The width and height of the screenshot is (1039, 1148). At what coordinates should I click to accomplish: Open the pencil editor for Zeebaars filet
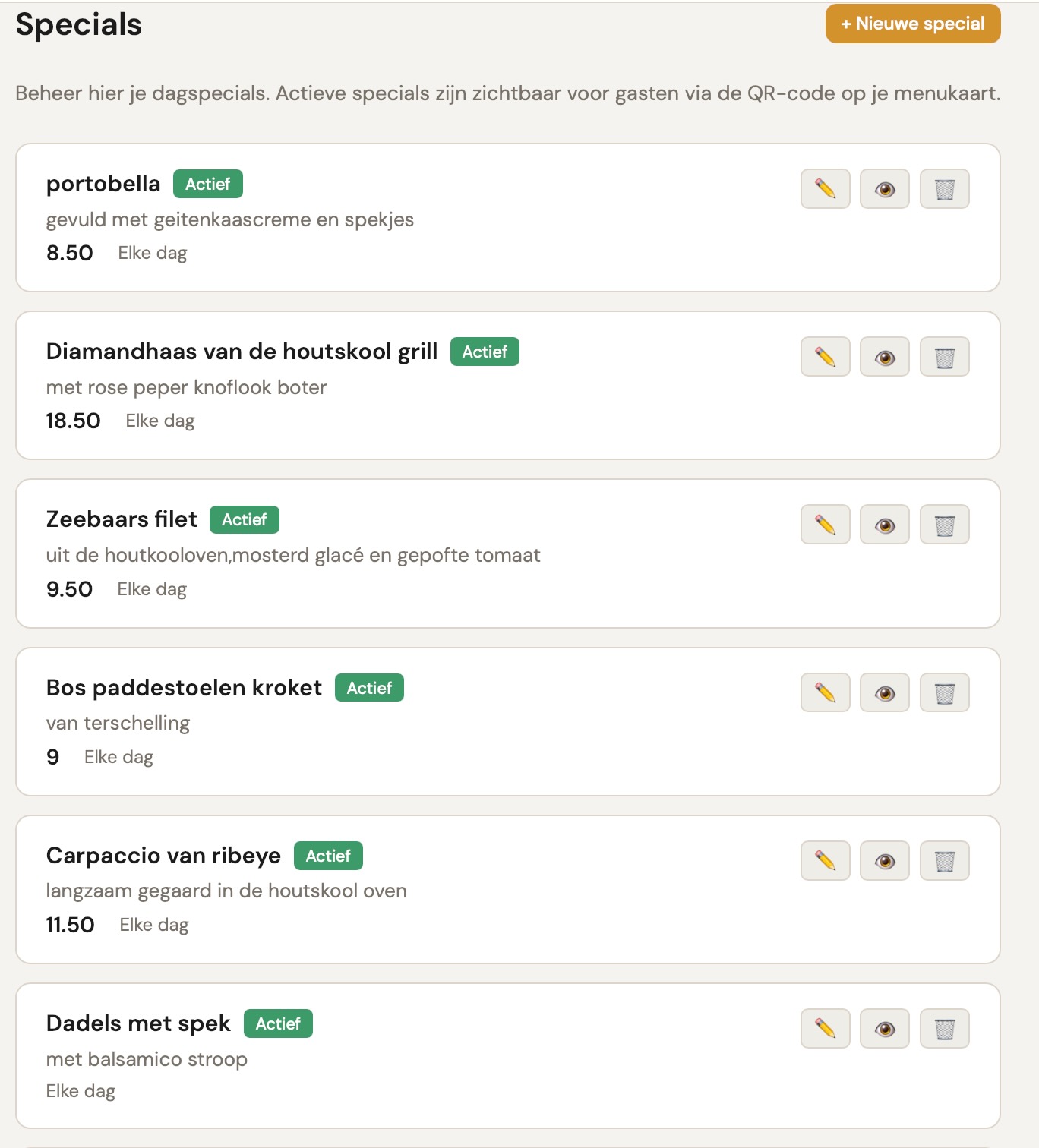click(x=825, y=524)
